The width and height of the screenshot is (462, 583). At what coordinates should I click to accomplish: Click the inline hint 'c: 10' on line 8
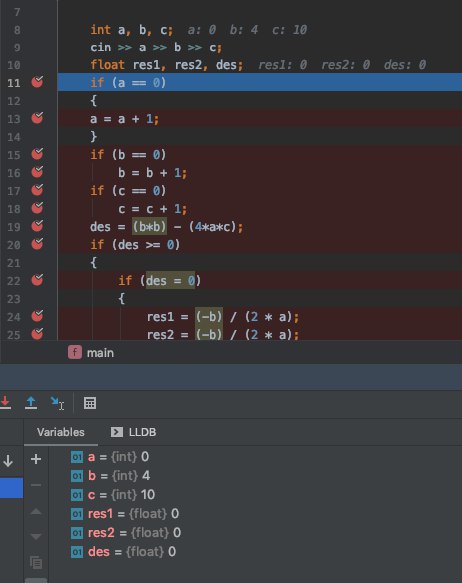[x=290, y=30]
